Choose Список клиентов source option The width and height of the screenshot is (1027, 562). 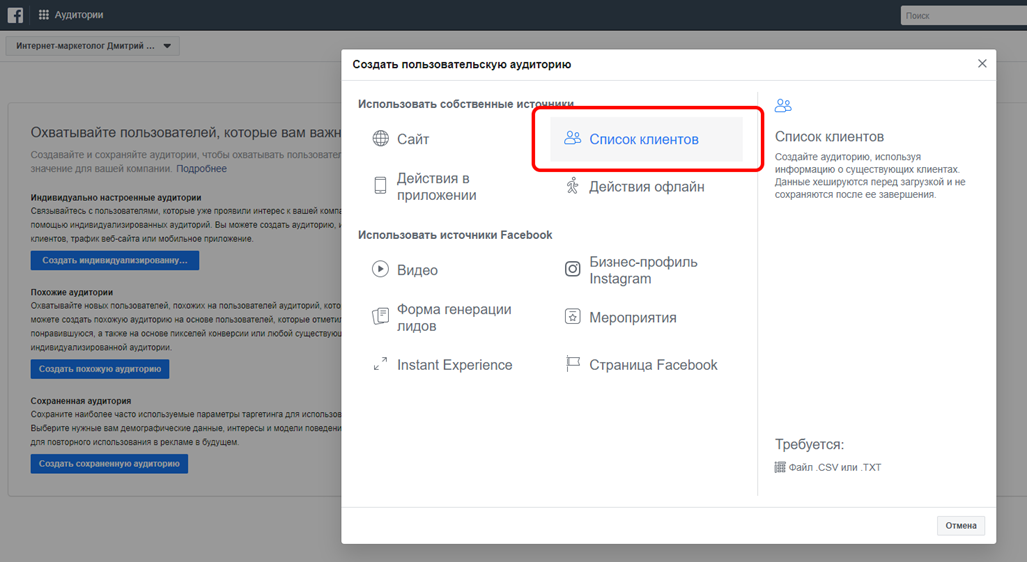pos(646,139)
